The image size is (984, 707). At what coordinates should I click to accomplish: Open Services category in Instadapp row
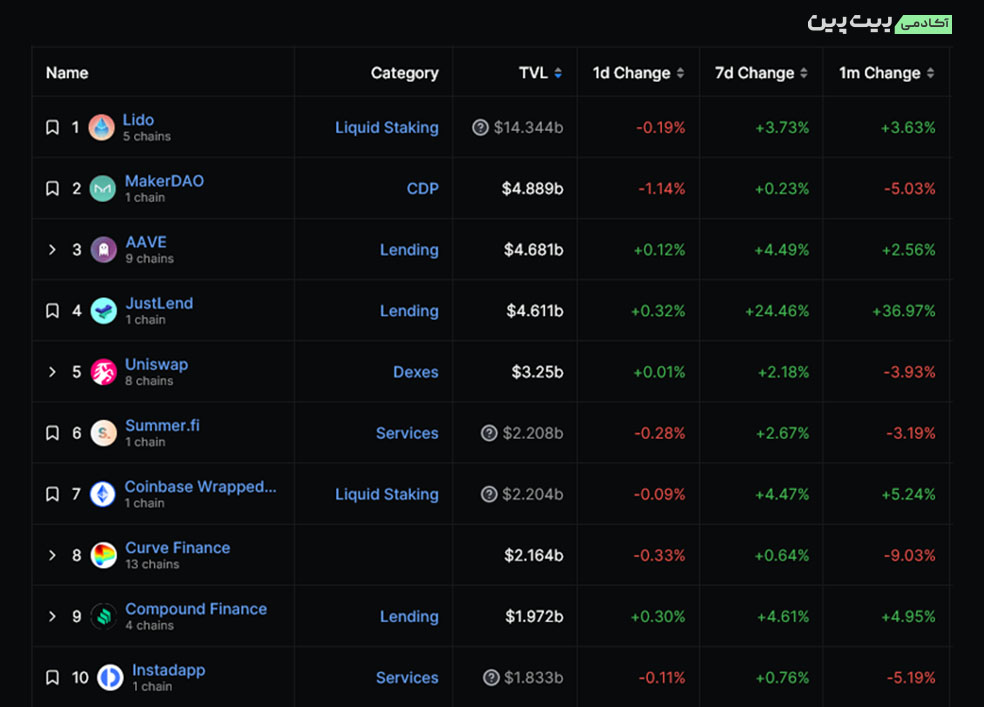[407, 678]
